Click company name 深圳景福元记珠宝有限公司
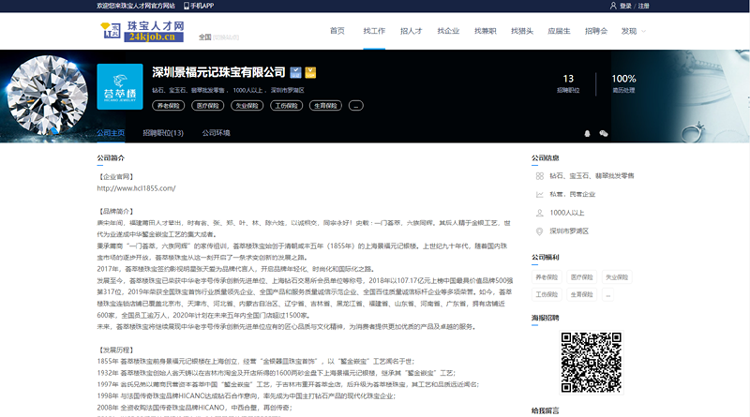The width and height of the screenshot is (750, 417). [219, 72]
